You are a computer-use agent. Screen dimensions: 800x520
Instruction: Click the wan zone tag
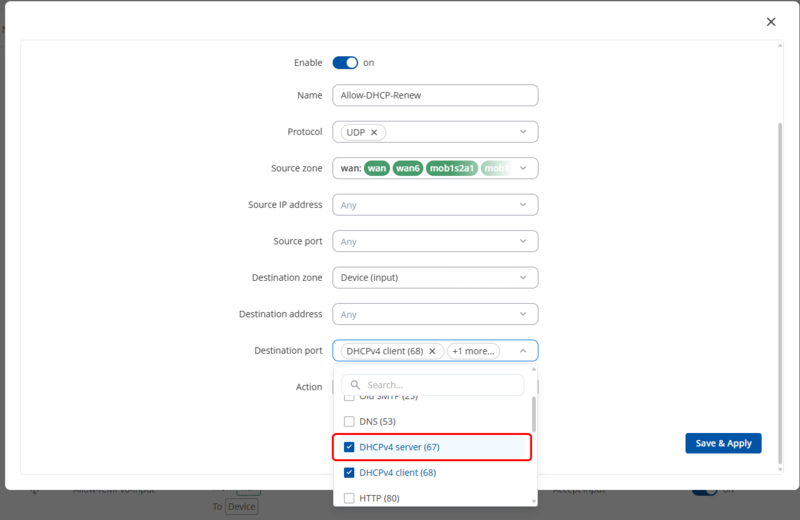(377, 168)
